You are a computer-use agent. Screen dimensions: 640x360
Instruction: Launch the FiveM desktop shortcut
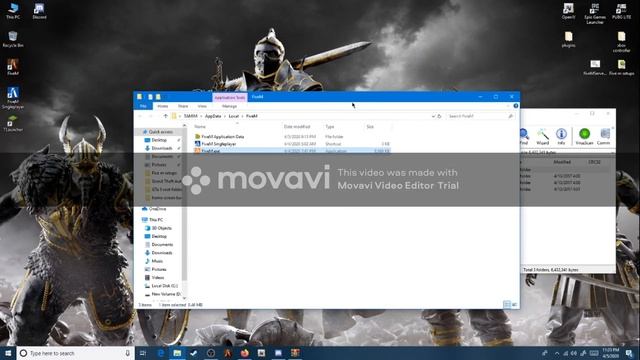(13, 67)
